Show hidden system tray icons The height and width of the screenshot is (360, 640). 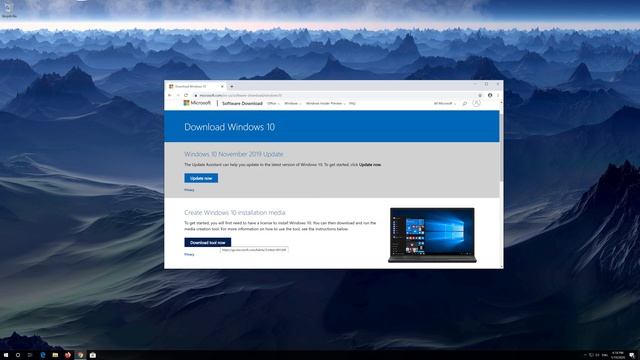tap(584, 355)
